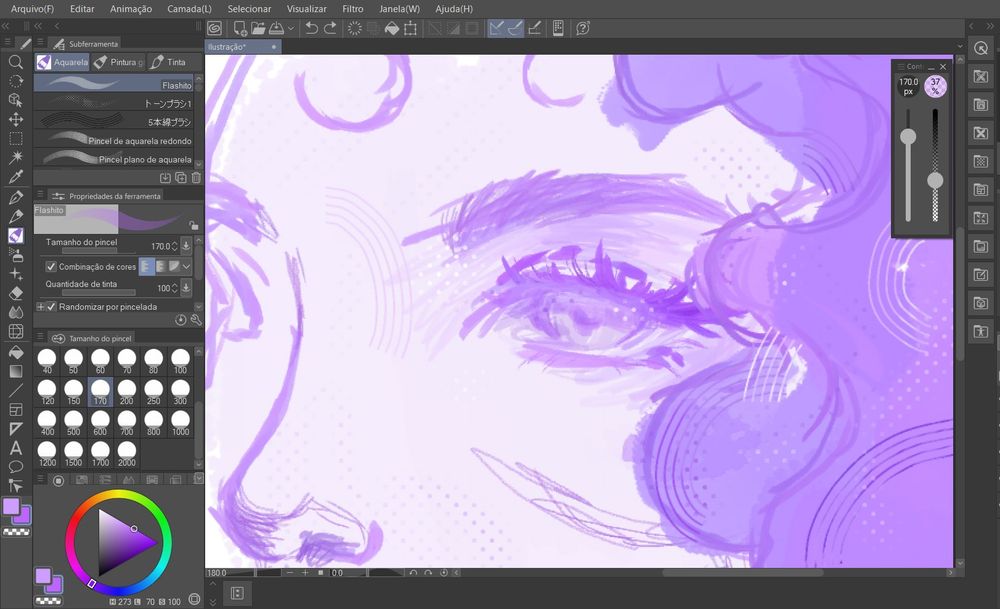The width and height of the screenshot is (1000, 609).
Task: Open the Camada menu
Action: (x=189, y=9)
